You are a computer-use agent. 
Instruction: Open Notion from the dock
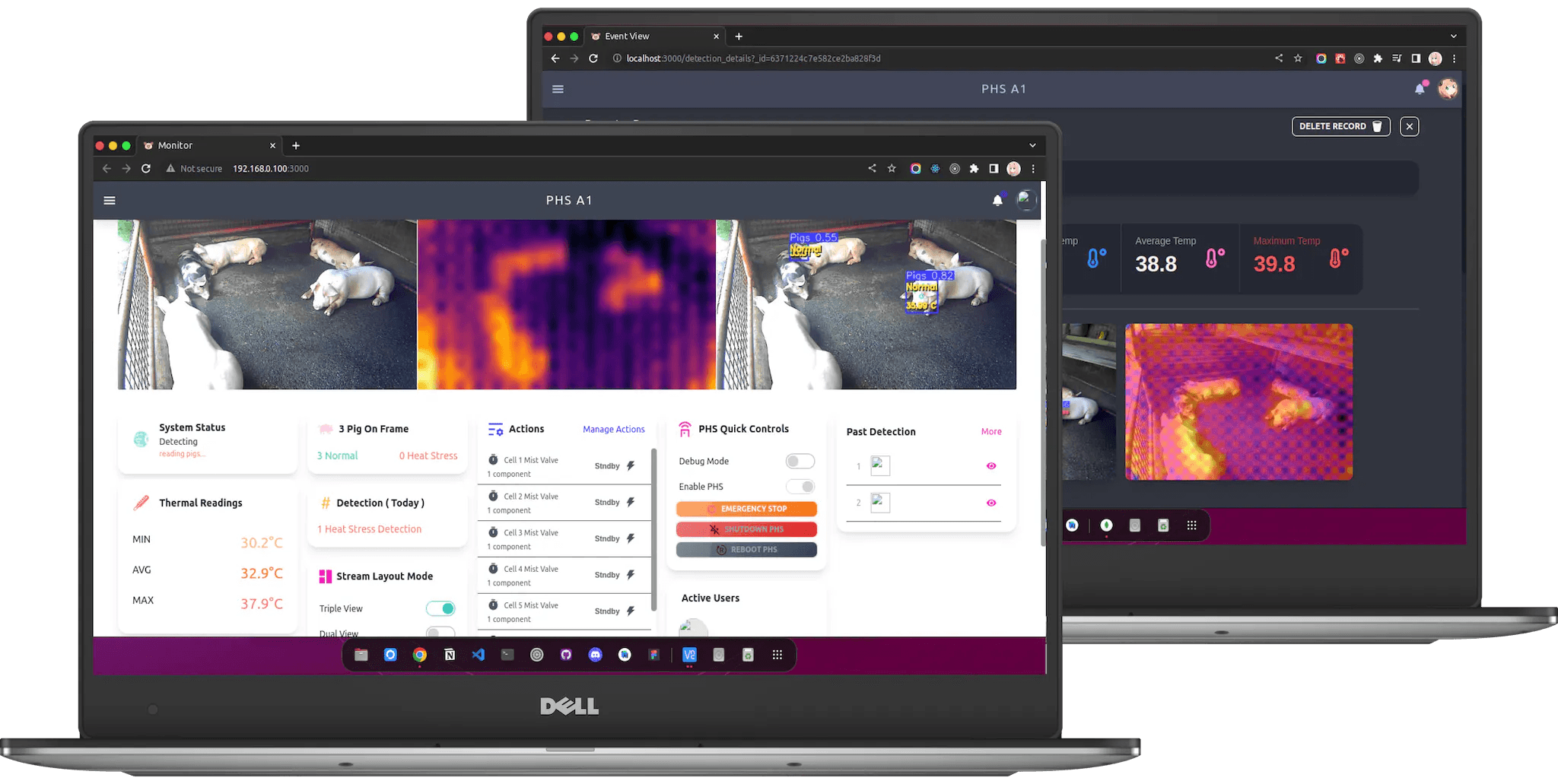coord(450,655)
